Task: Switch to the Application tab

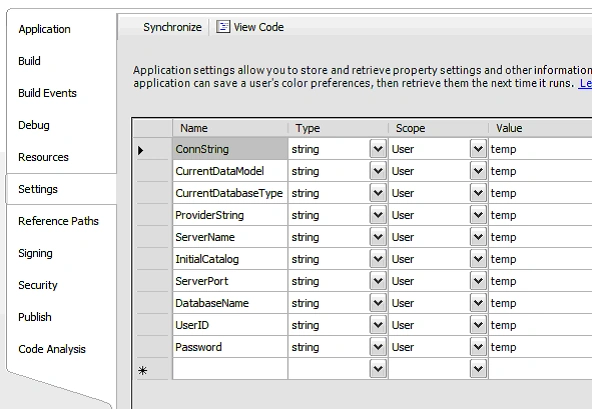Action: pyautogui.click(x=44, y=29)
